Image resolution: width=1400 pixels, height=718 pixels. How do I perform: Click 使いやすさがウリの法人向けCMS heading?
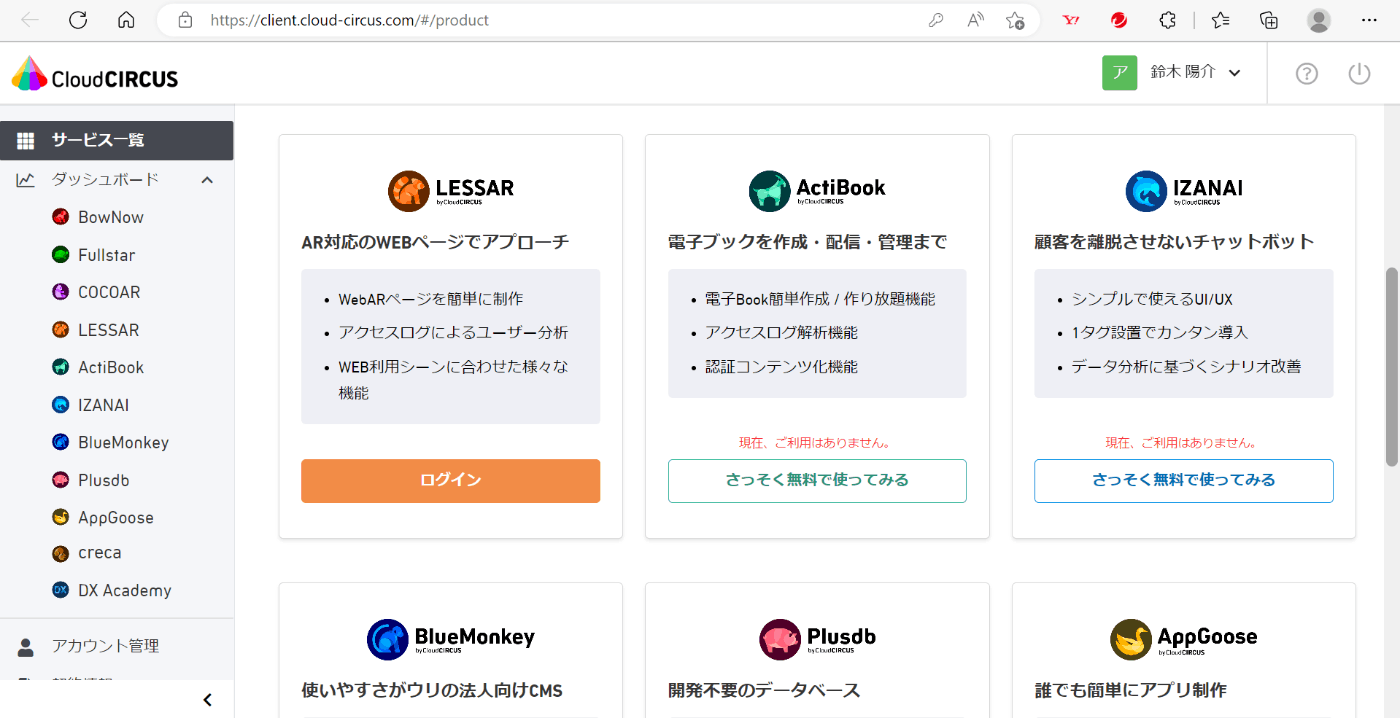(432, 690)
